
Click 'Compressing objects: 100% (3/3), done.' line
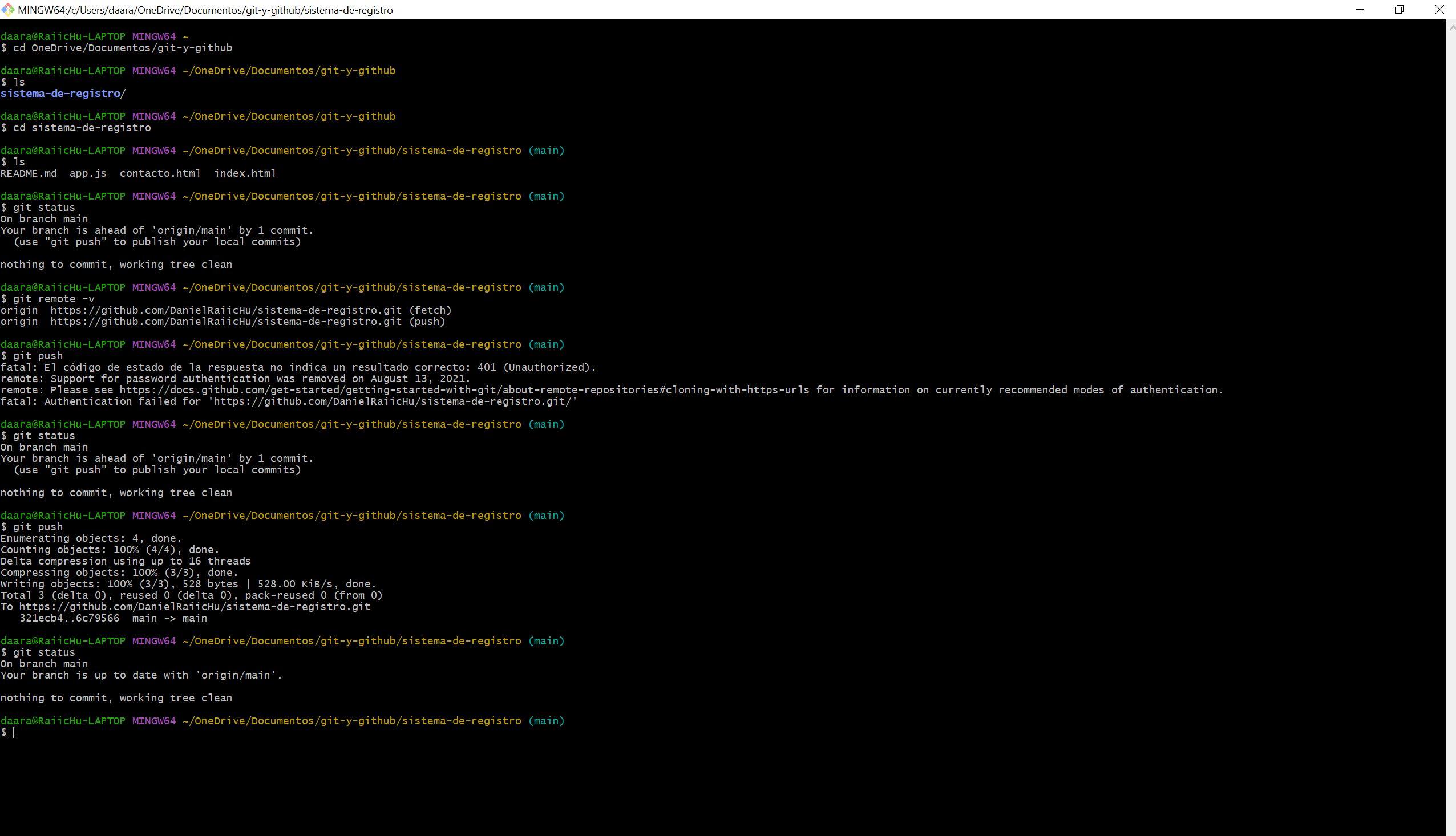pos(119,573)
